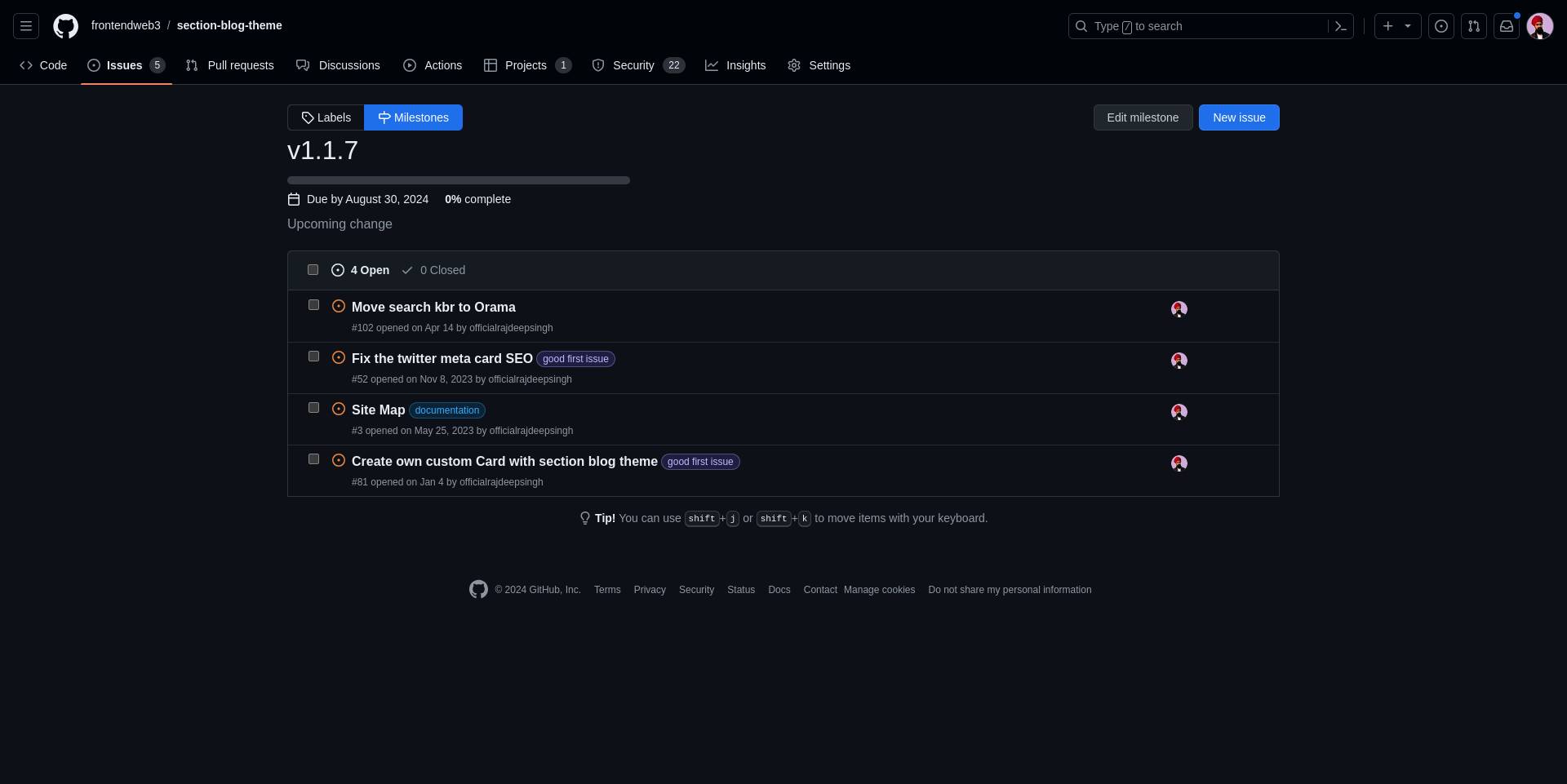Open issue Fix the twitter meta card SEO
This screenshot has width=1567, height=784.
point(442,358)
